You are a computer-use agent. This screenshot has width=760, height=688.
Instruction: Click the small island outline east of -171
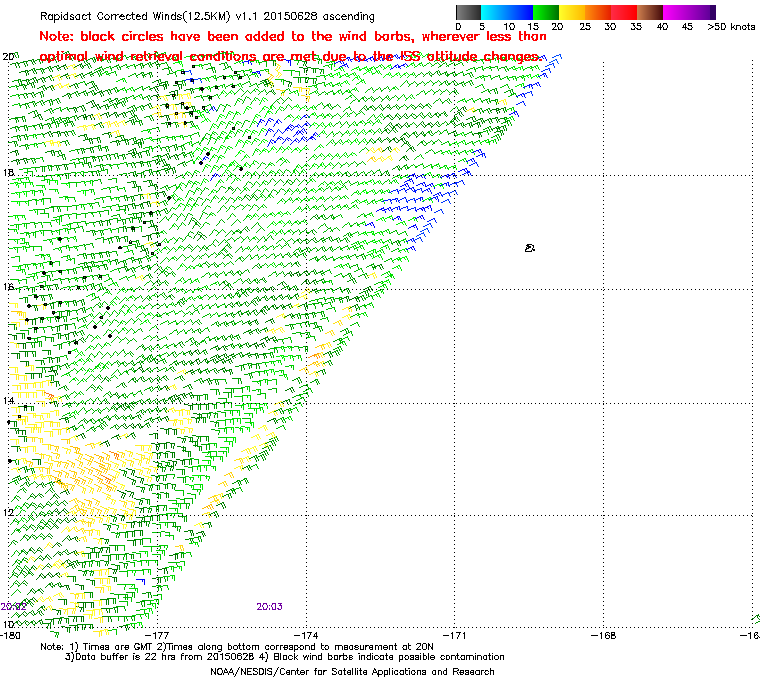530,248
